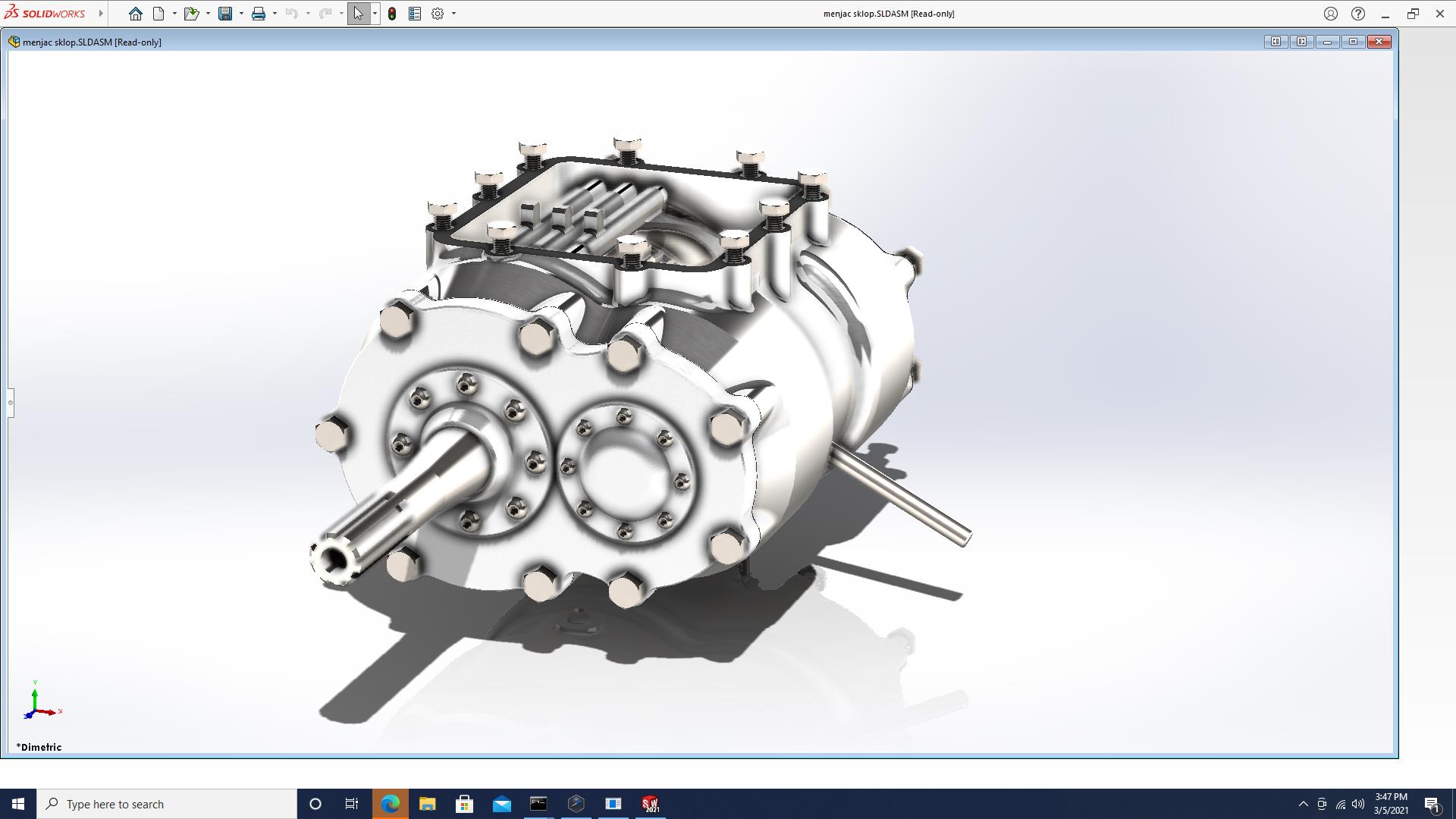Open Meet Now tray icon
Image resolution: width=1456 pixels, height=819 pixels.
pyautogui.click(x=1322, y=804)
